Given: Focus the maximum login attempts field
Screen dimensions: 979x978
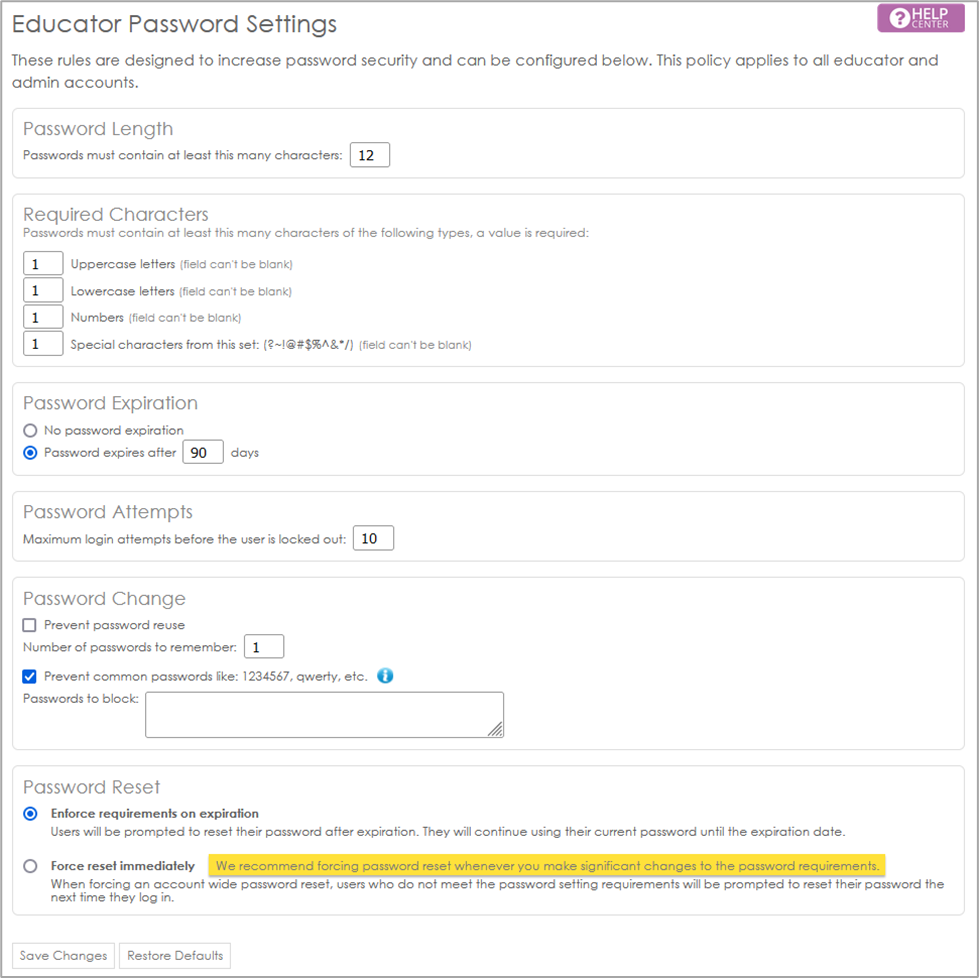Looking at the screenshot, I should pos(373,539).
